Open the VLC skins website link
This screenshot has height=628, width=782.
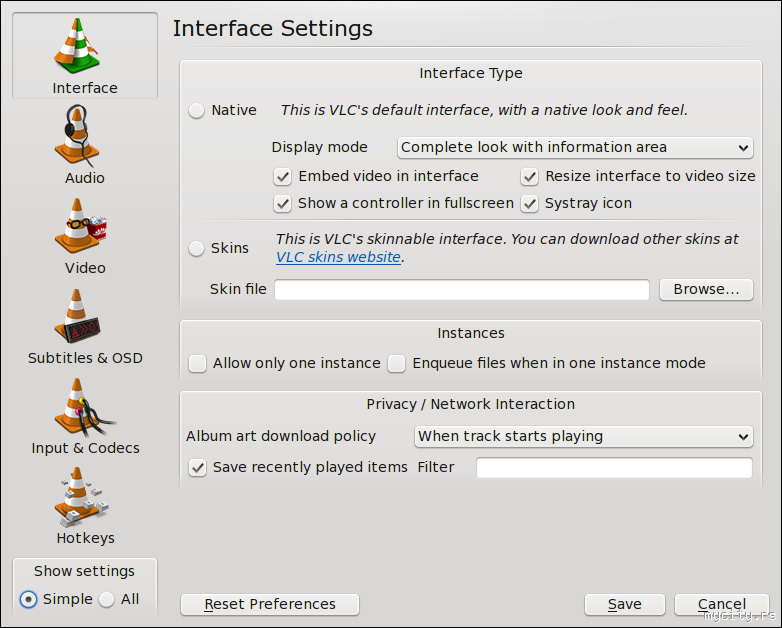tap(338, 258)
